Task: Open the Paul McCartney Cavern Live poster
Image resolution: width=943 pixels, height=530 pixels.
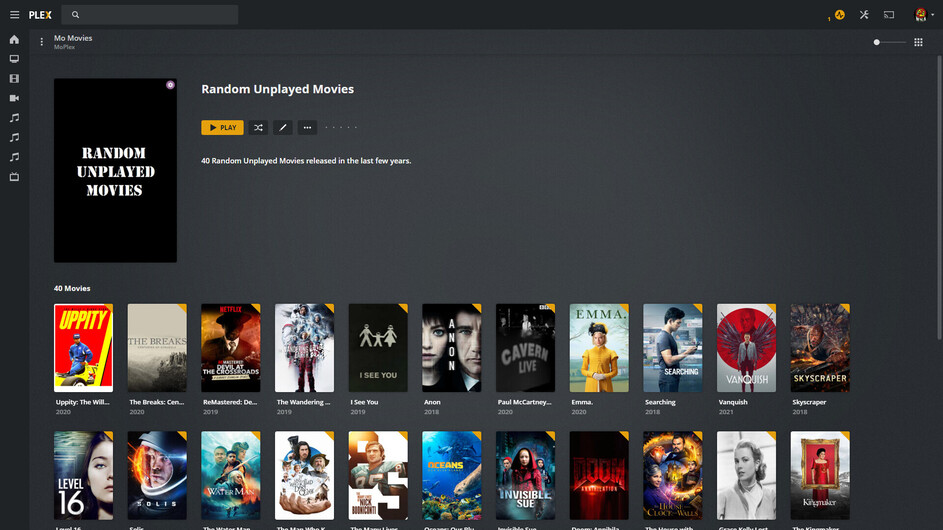Action: (526, 348)
